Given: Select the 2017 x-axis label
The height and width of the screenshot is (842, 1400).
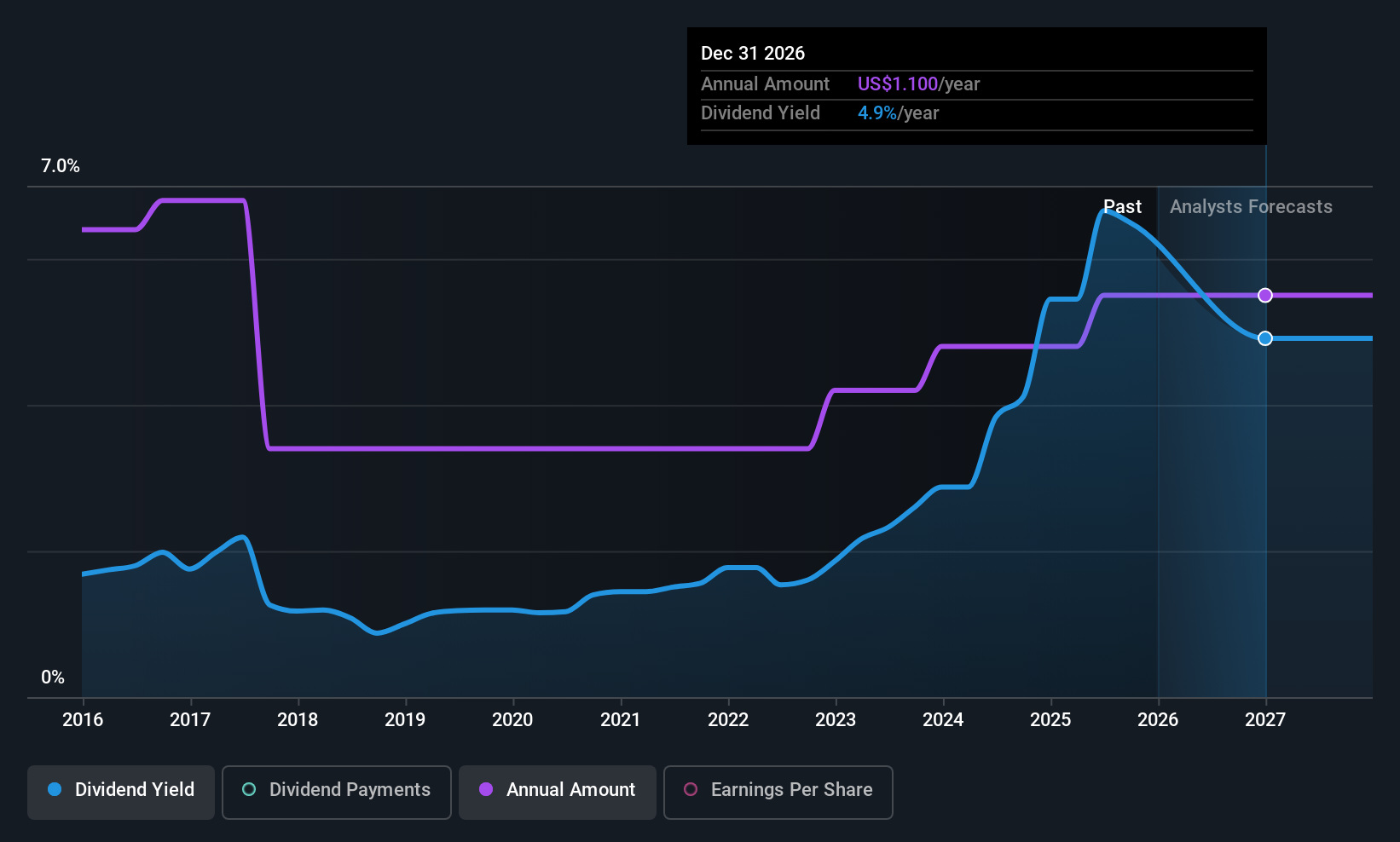Looking at the screenshot, I should coord(190,720).
